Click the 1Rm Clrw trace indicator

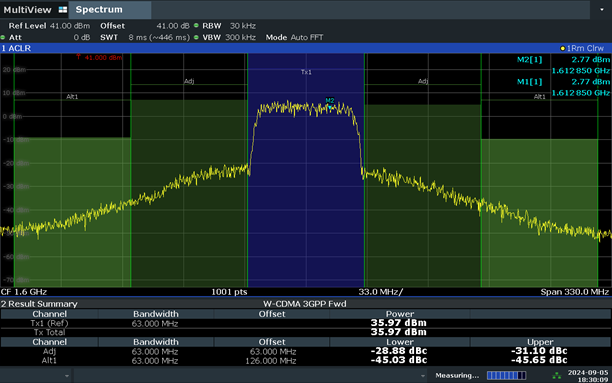click(582, 48)
